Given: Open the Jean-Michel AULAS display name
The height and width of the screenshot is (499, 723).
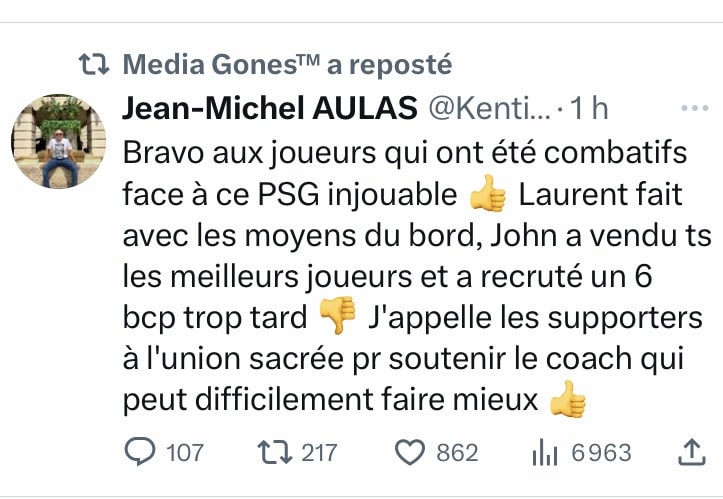Looking at the screenshot, I should [x=269, y=109].
